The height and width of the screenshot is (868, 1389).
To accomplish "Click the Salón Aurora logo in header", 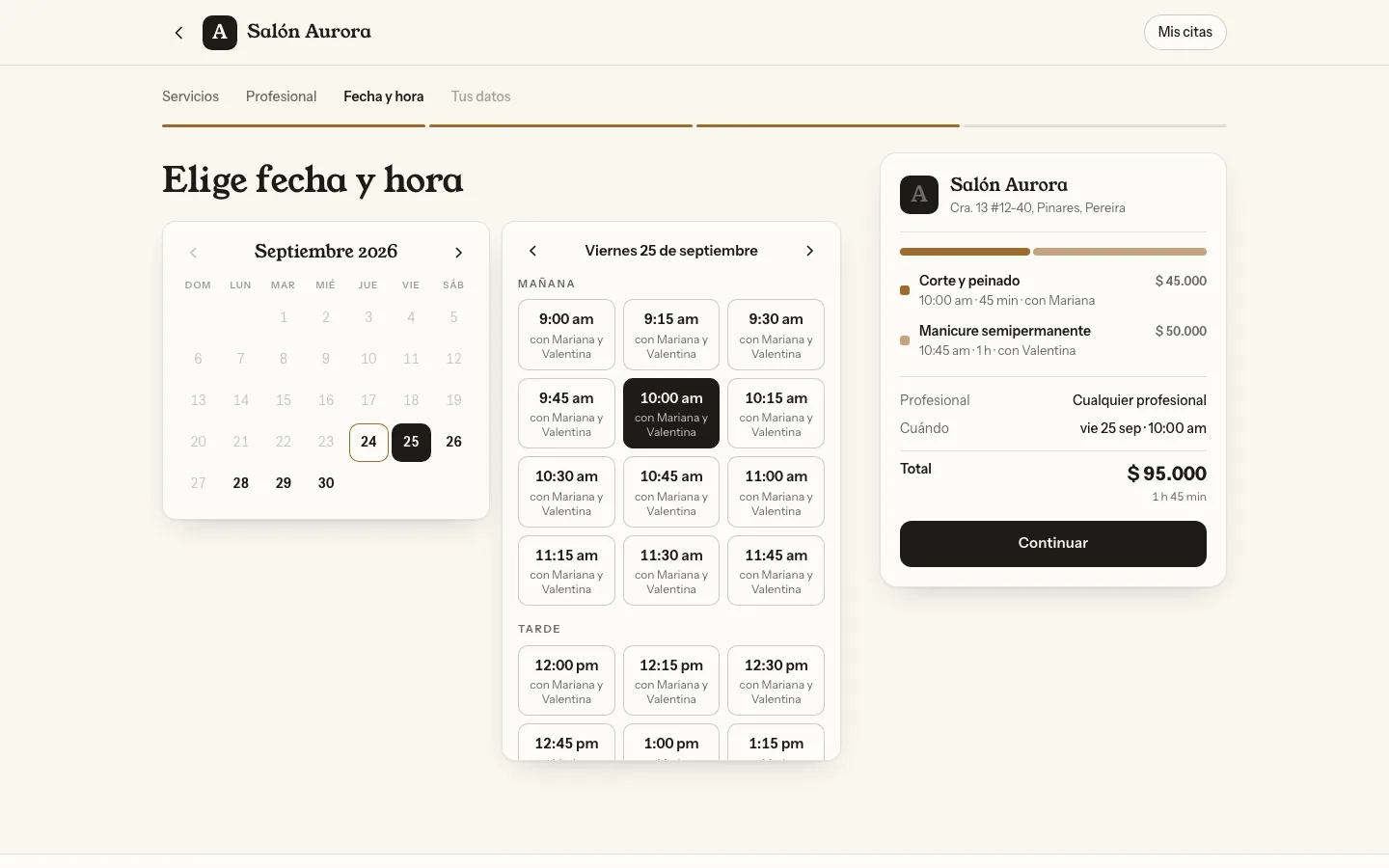I will (220, 33).
